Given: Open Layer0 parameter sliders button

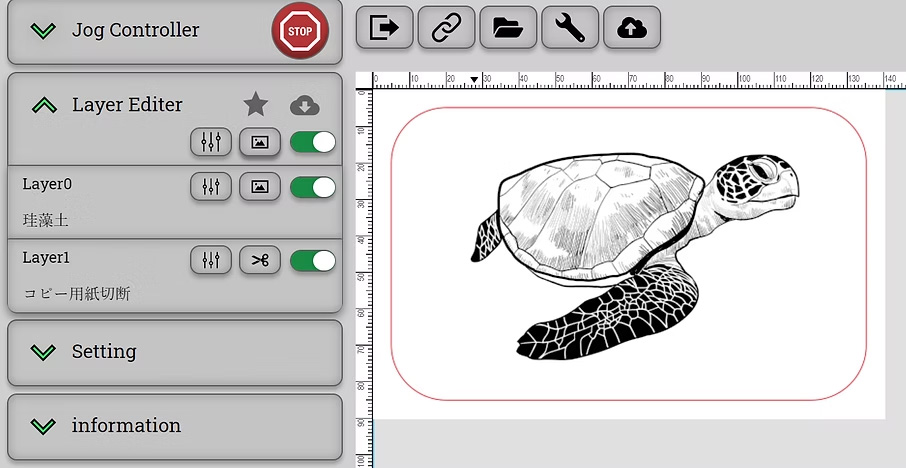Looking at the screenshot, I should point(211,187).
